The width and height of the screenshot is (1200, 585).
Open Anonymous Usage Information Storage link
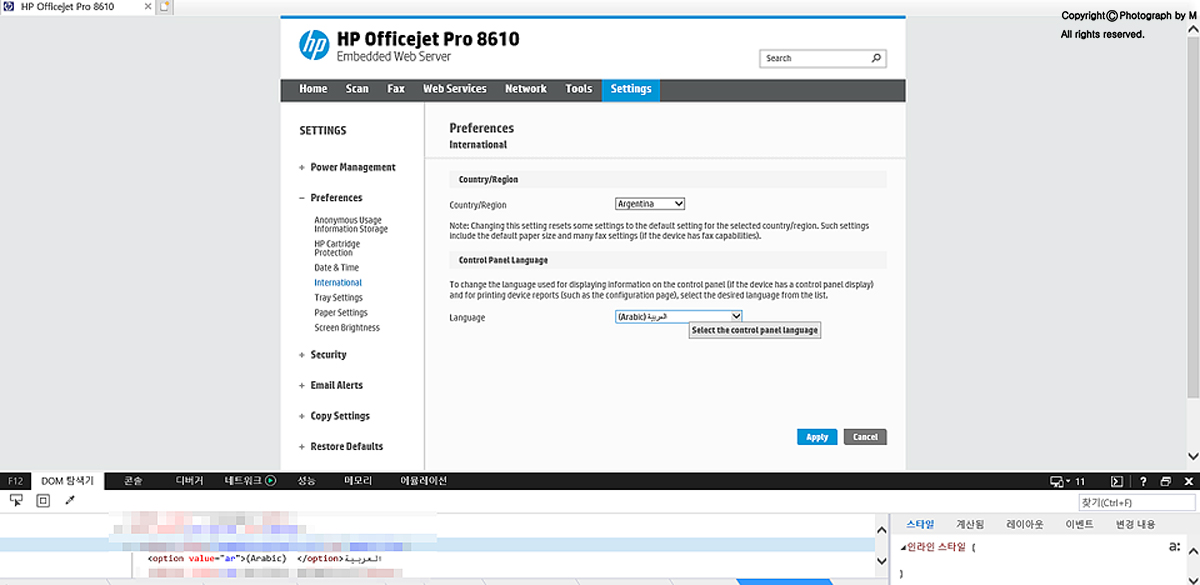[351, 225]
